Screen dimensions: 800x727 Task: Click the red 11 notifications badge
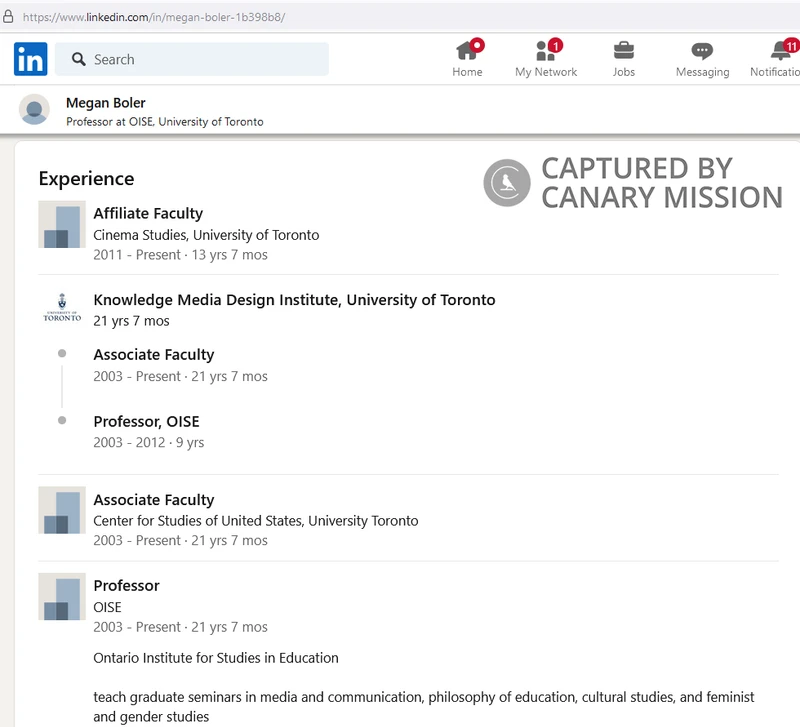(791, 46)
